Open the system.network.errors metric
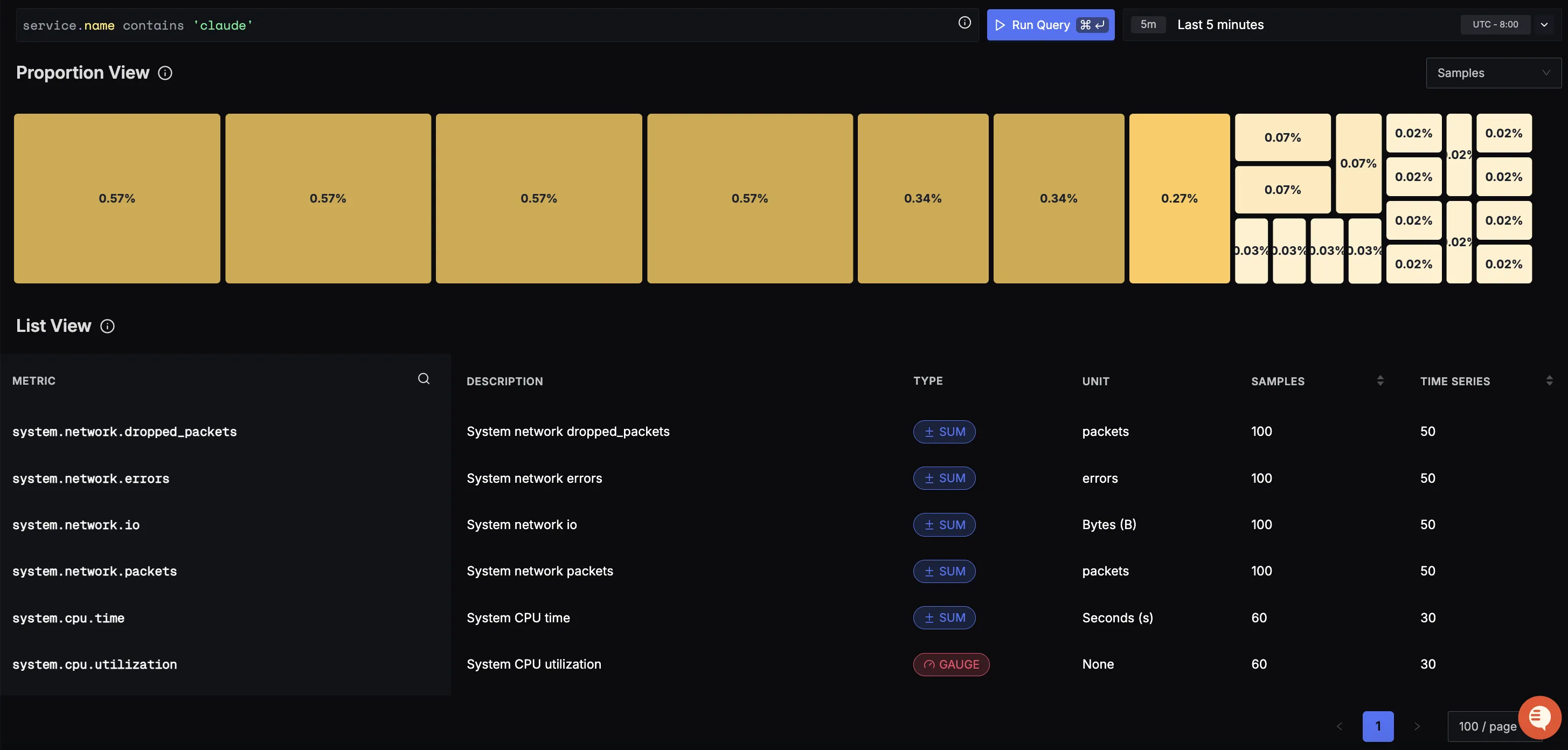 coord(91,478)
